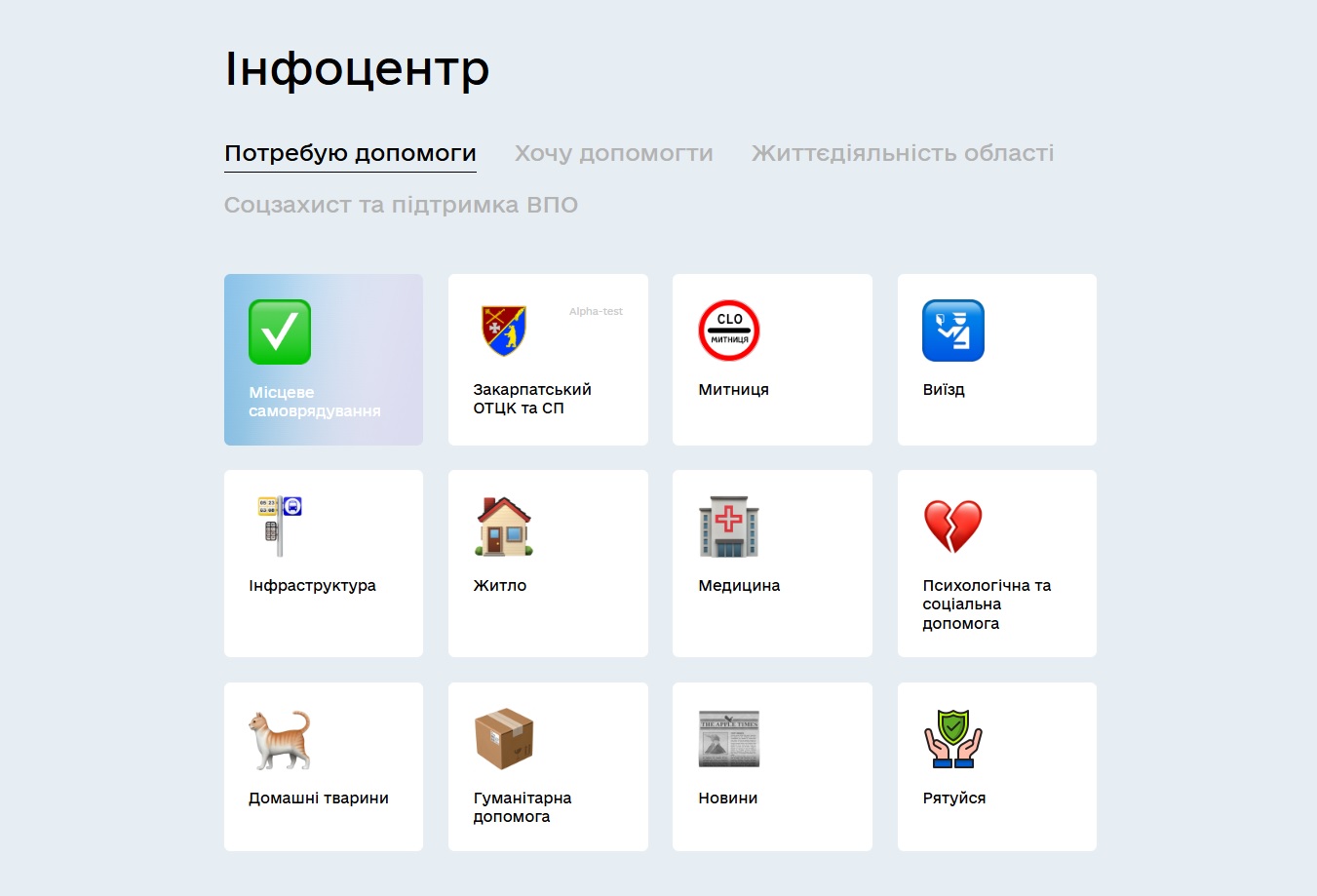Open Медицина card label
The image size is (1317, 896).
739,585
